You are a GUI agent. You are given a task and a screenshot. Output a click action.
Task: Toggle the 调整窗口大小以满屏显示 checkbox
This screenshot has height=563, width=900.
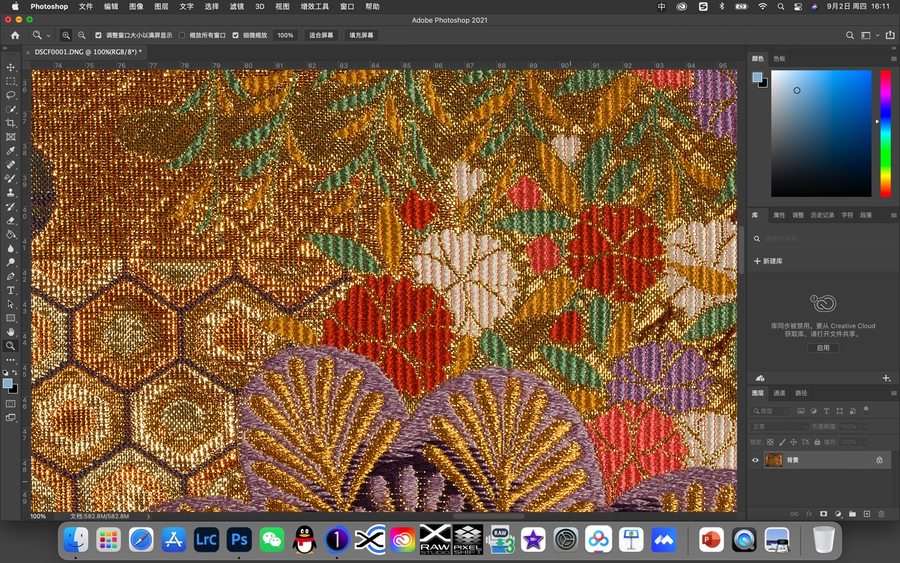pos(98,35)
